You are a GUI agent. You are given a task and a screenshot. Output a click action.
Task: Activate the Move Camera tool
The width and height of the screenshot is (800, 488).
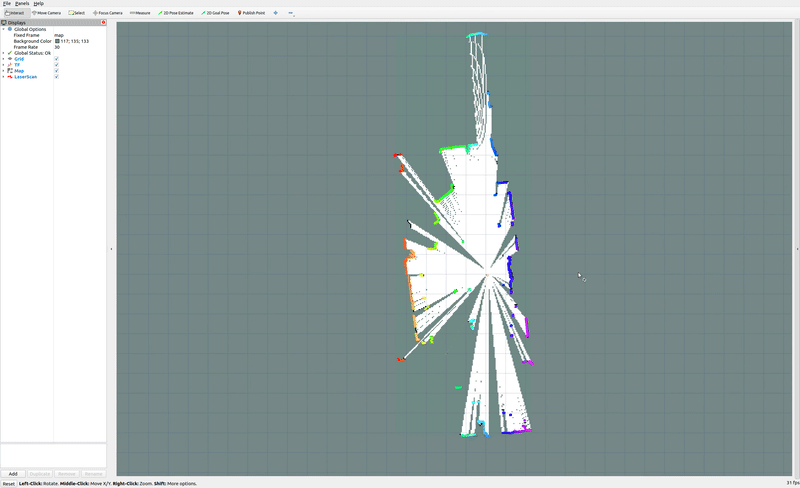pos(46,13)
